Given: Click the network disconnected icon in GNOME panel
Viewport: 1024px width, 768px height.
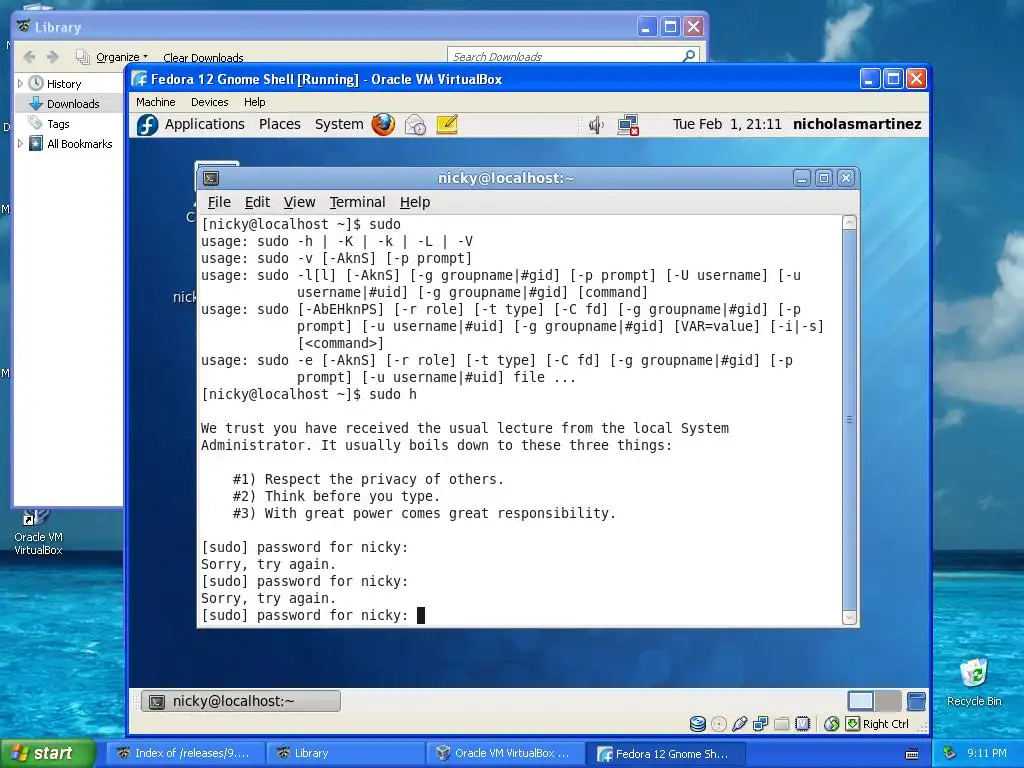Looking at the screenshot, I should tap(628, 125).
